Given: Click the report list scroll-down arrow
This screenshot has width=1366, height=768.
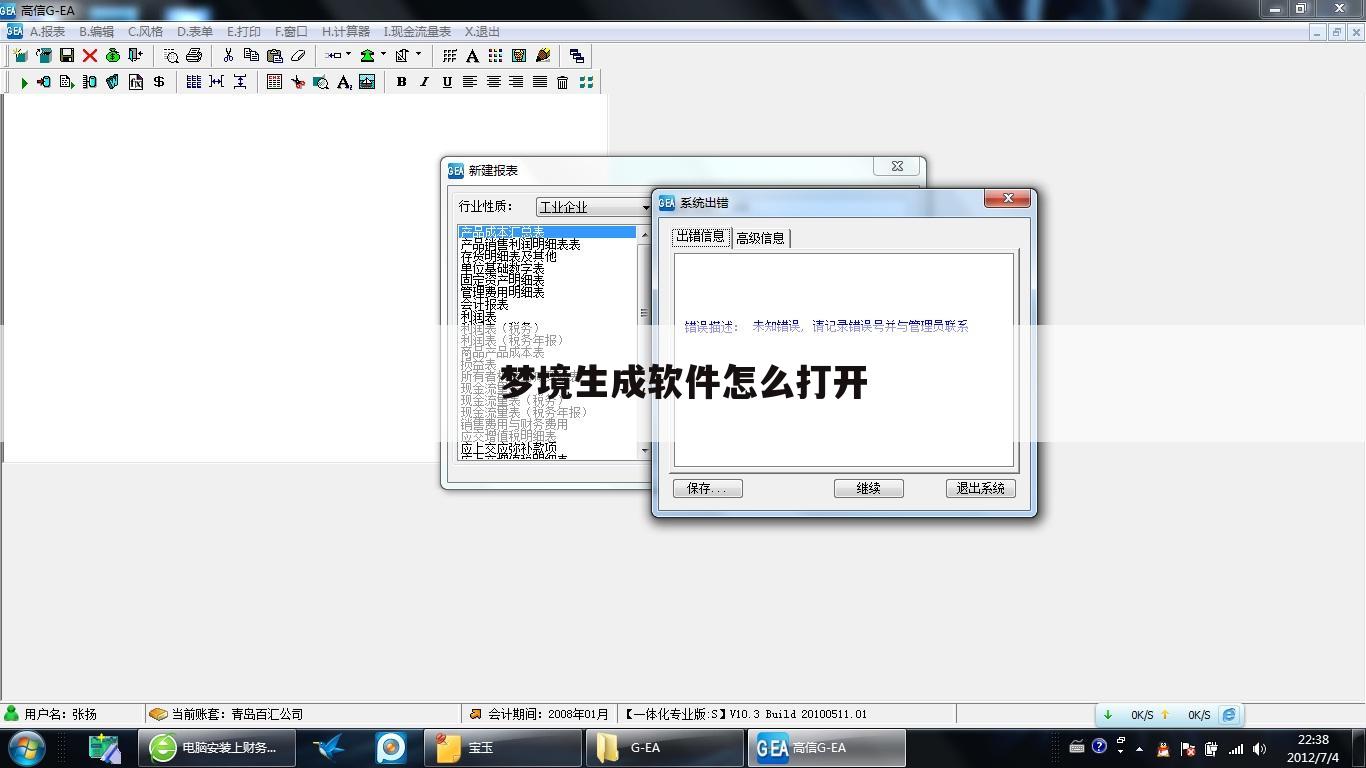Looking at the screenshot, I should pos(644,451).
